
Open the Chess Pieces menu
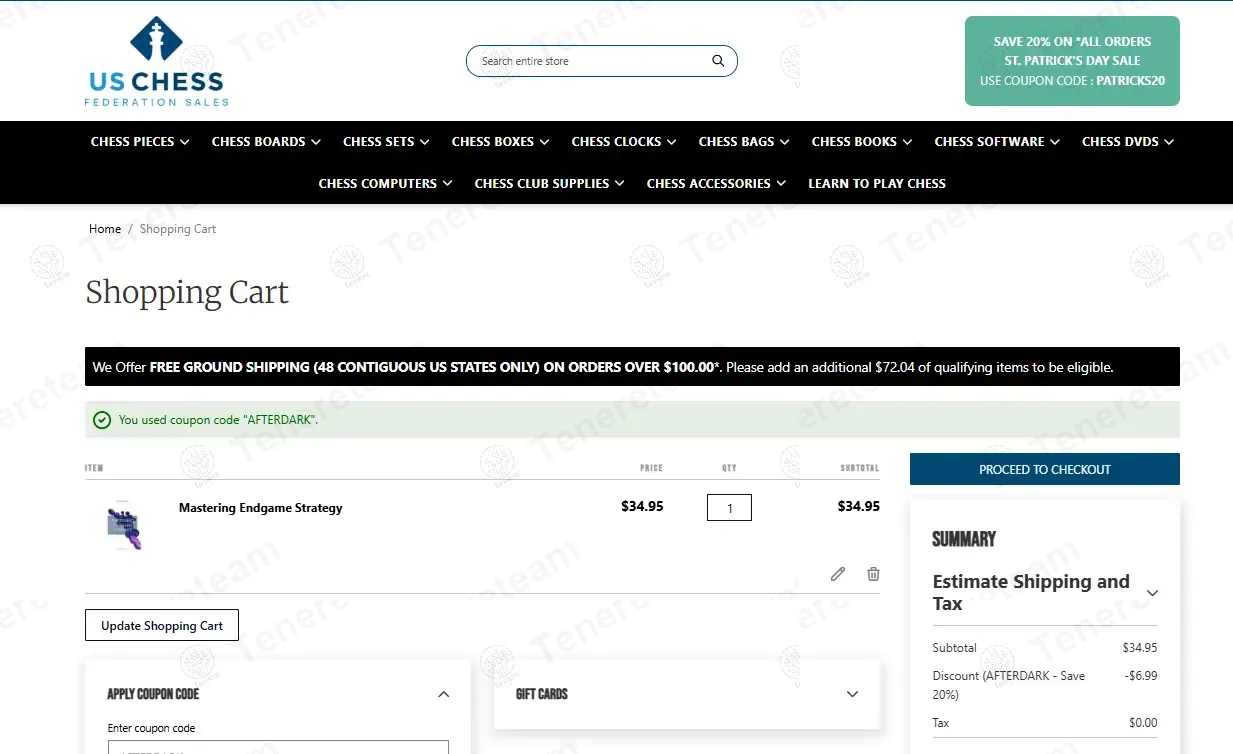click(x=140, y=142)
